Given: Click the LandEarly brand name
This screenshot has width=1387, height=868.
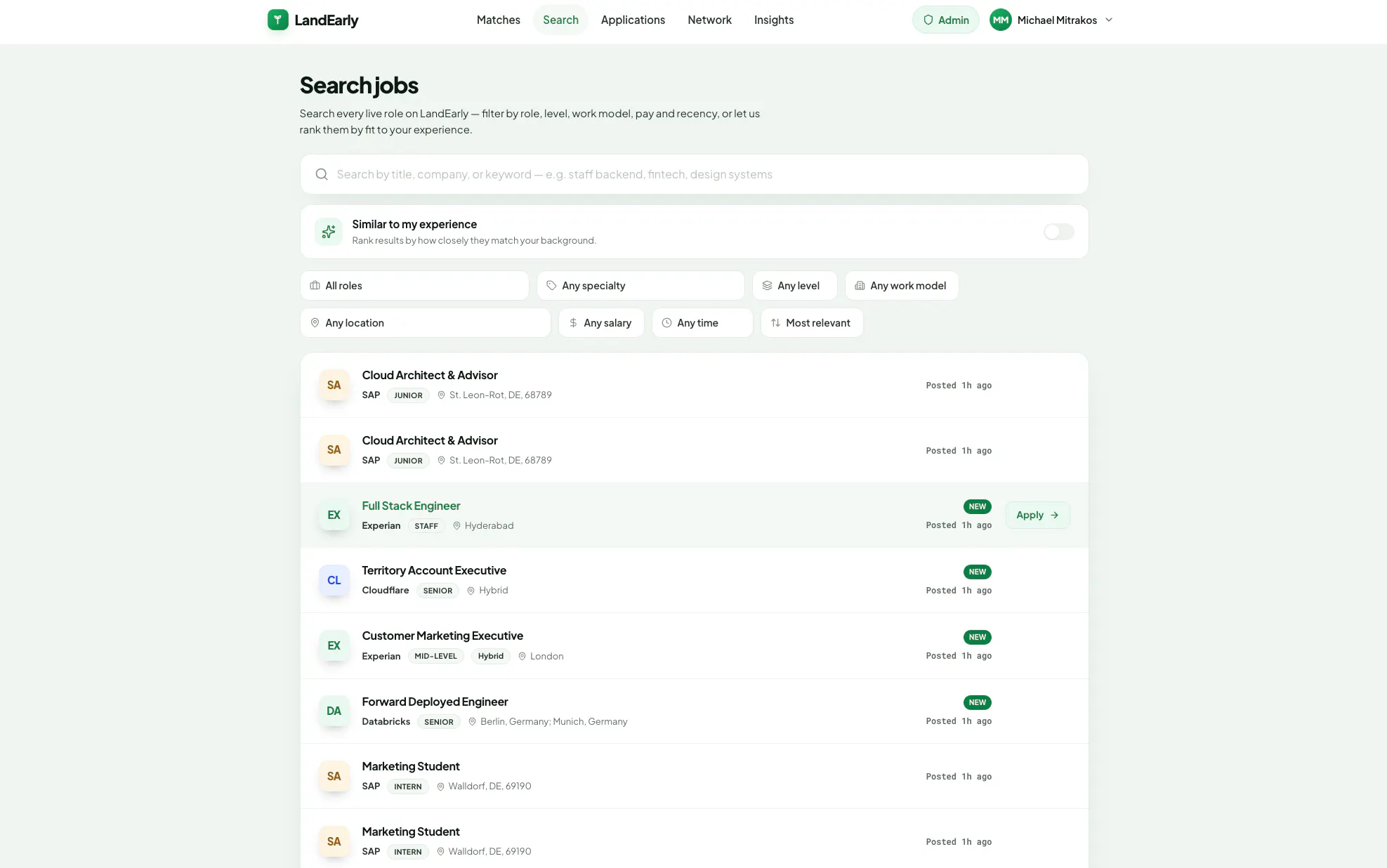Looking at the screenshot, I should click(x=327, y=20).
